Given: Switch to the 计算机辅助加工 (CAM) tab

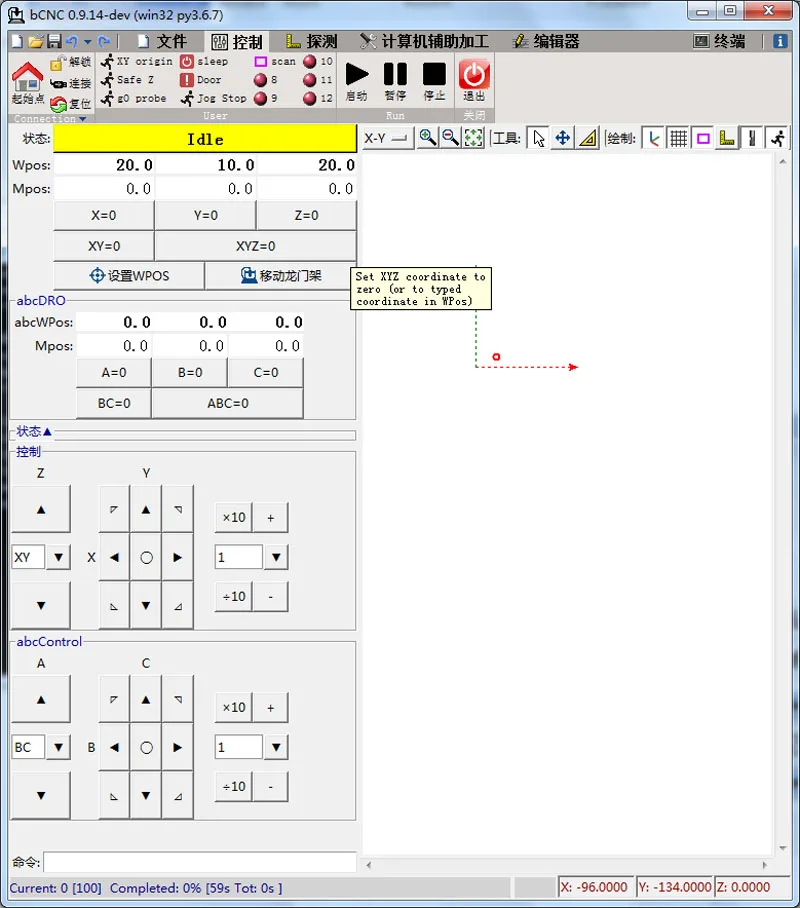Looking at the screenshot, I should coord(425,41).
